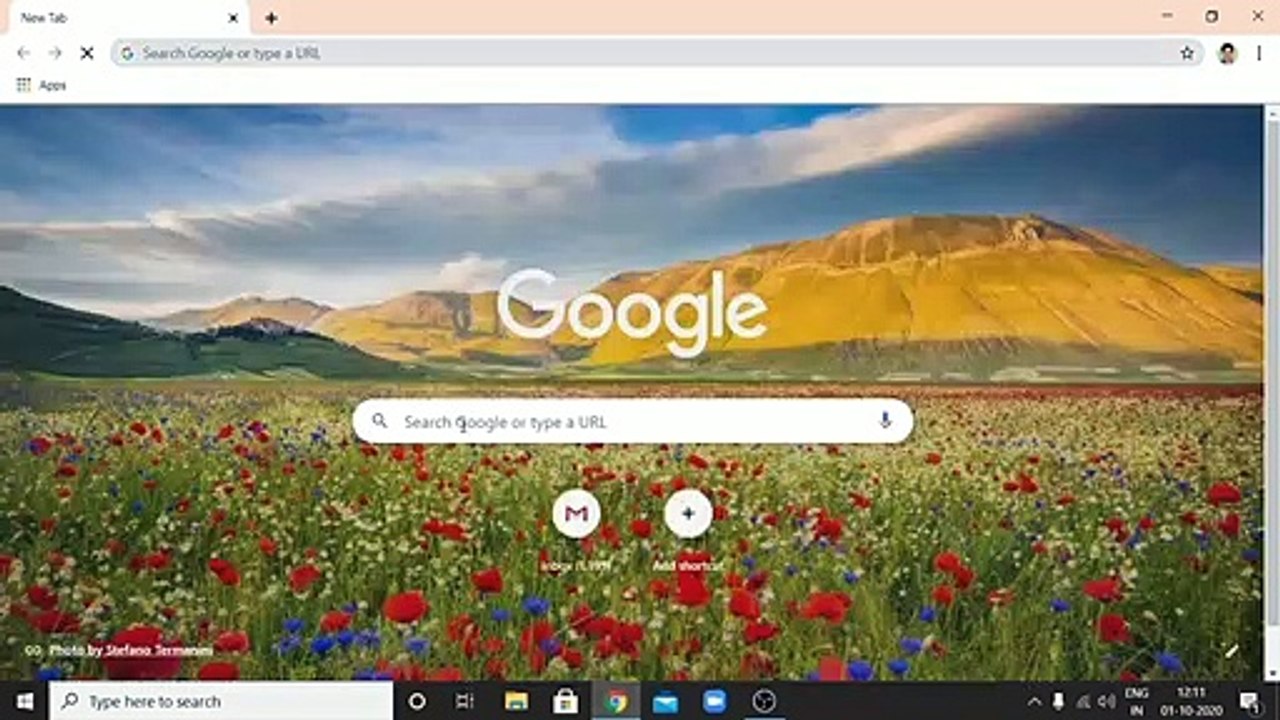The width and height of the screenshot is (1280, 720).
Task: Click the Google search box on the page
Action: point(633,421)
